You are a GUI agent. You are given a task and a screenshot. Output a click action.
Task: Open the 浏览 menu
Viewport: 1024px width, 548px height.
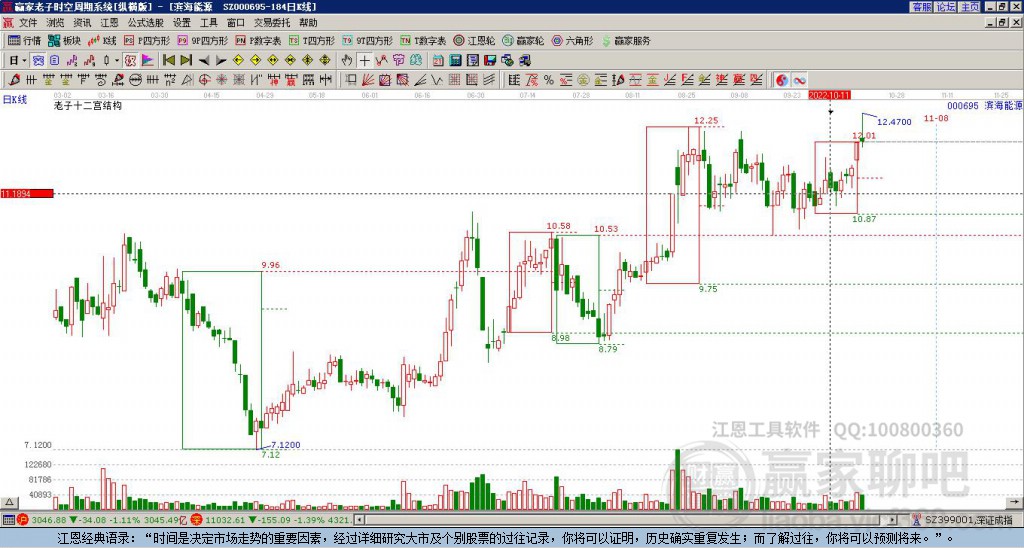click(x=56, y=23)
